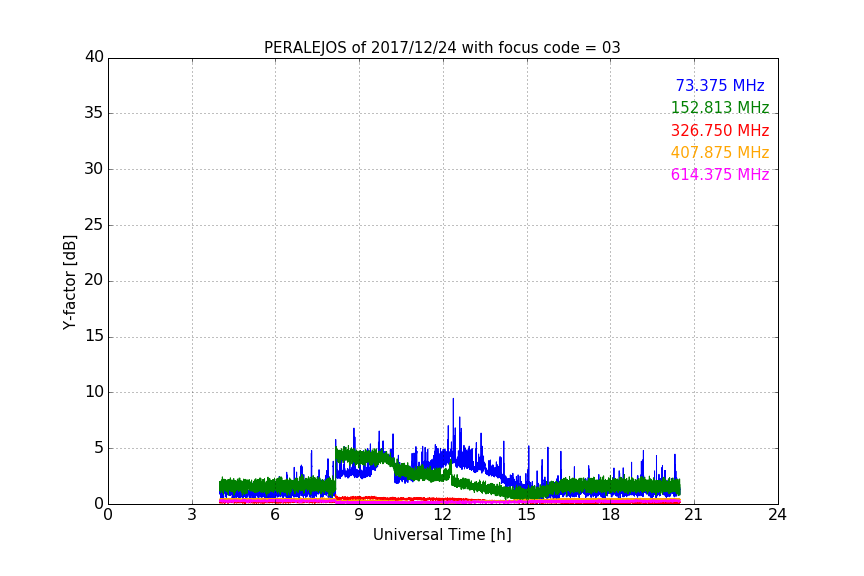Select the red '326.750 MHz' legend label
864x576 pixels.
coord(720,131)
